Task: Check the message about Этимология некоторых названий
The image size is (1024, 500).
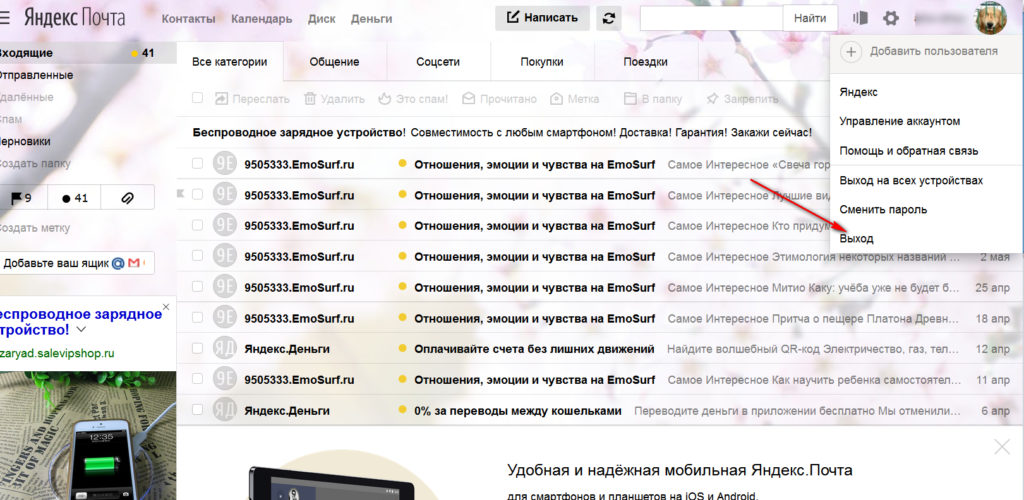Action: click(197, 256)
